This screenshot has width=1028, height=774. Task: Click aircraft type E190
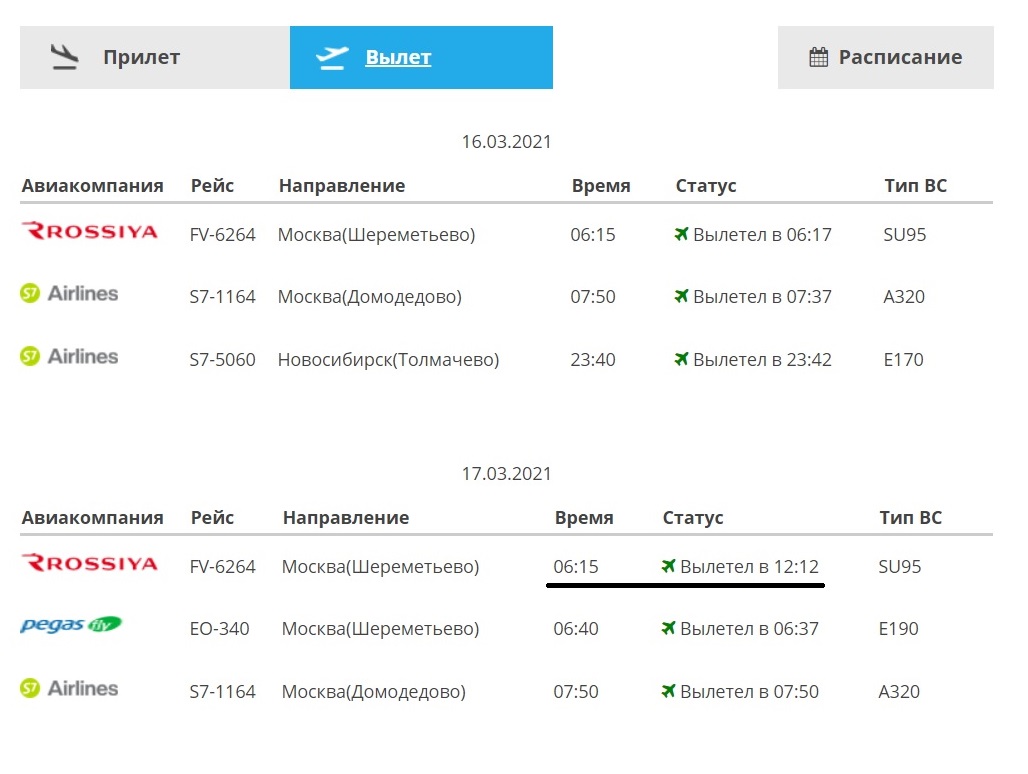pyautogui.click(x=898, y=629)
